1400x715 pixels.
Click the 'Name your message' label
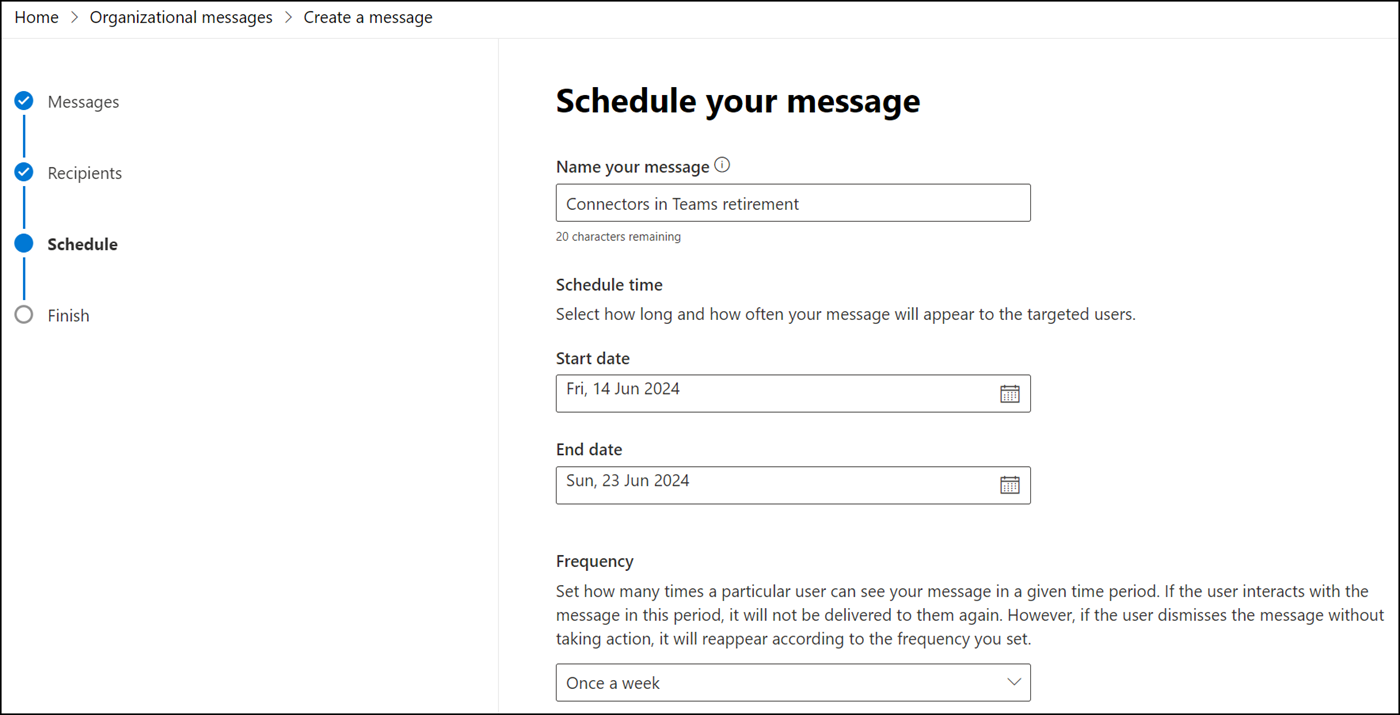click(x=633, y=167)
